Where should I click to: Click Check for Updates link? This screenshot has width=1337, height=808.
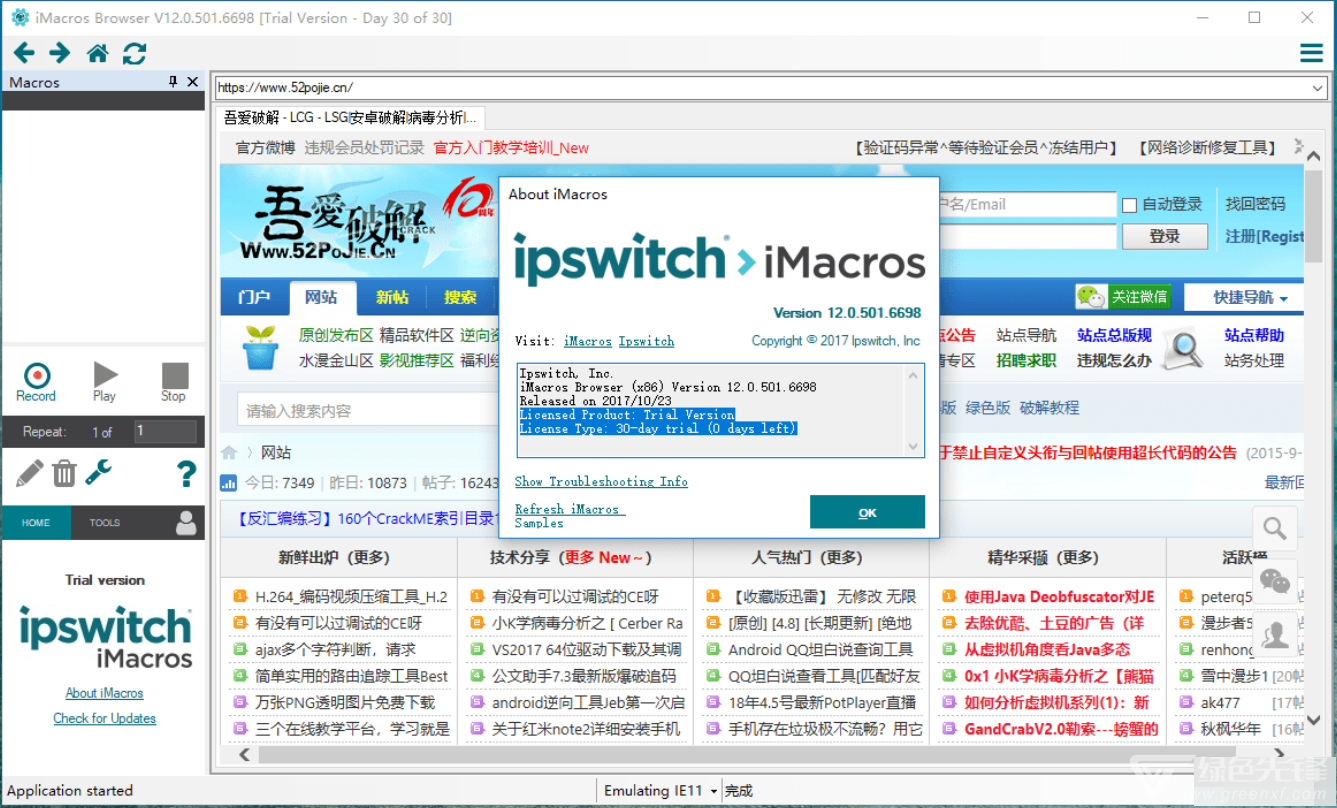click(104, 718)
